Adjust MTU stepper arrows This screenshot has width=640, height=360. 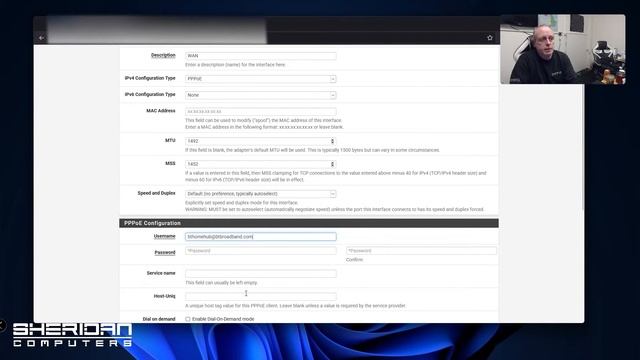(x=333, y=141)
